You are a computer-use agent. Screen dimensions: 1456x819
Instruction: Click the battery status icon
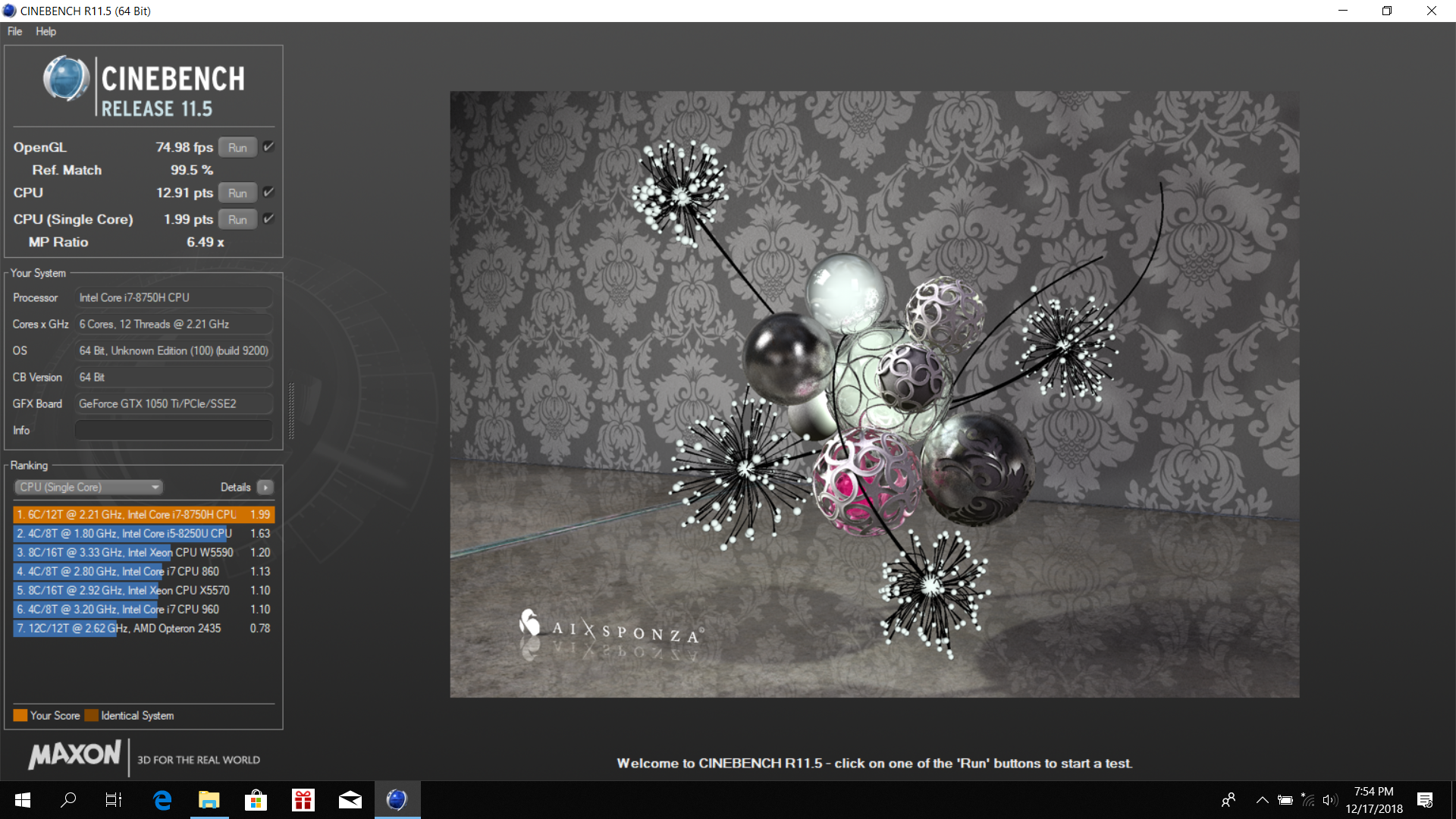click(1285, 800)
